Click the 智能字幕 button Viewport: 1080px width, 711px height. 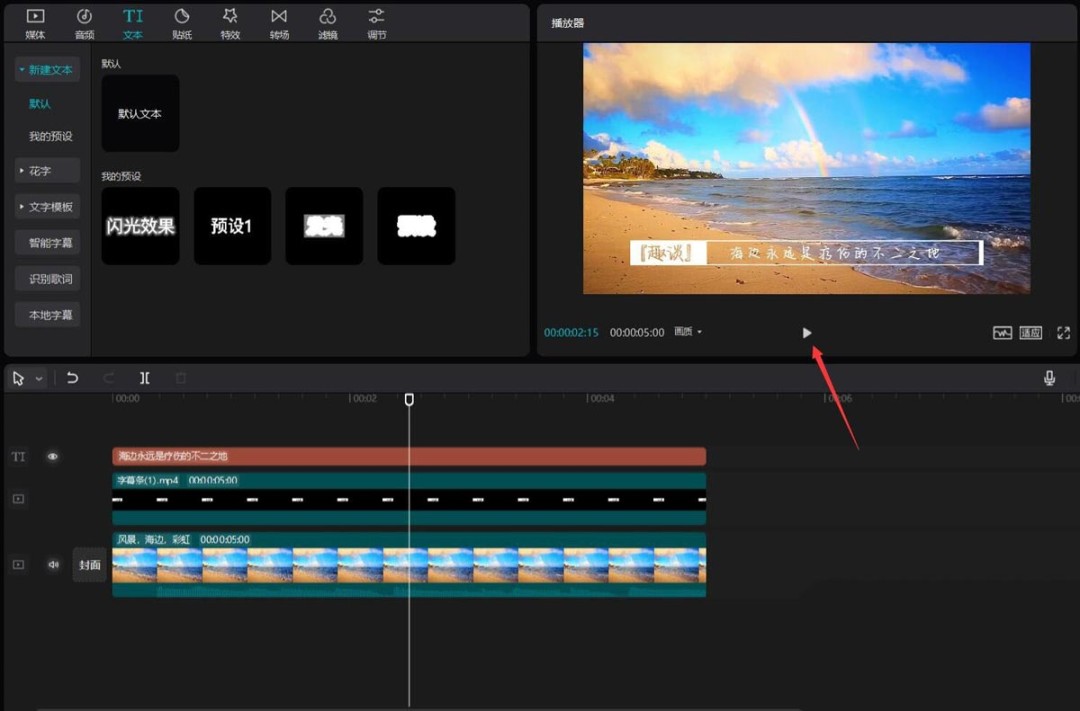pyautogui.click(x=49, y=243)
